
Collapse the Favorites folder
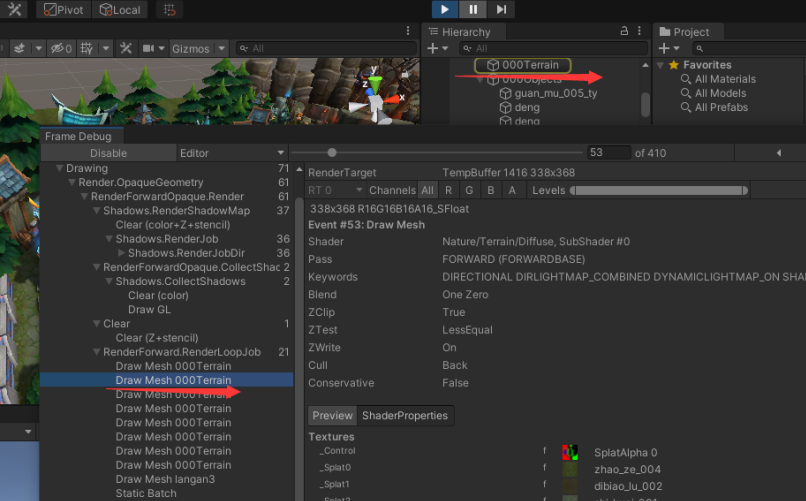point(660,65)
